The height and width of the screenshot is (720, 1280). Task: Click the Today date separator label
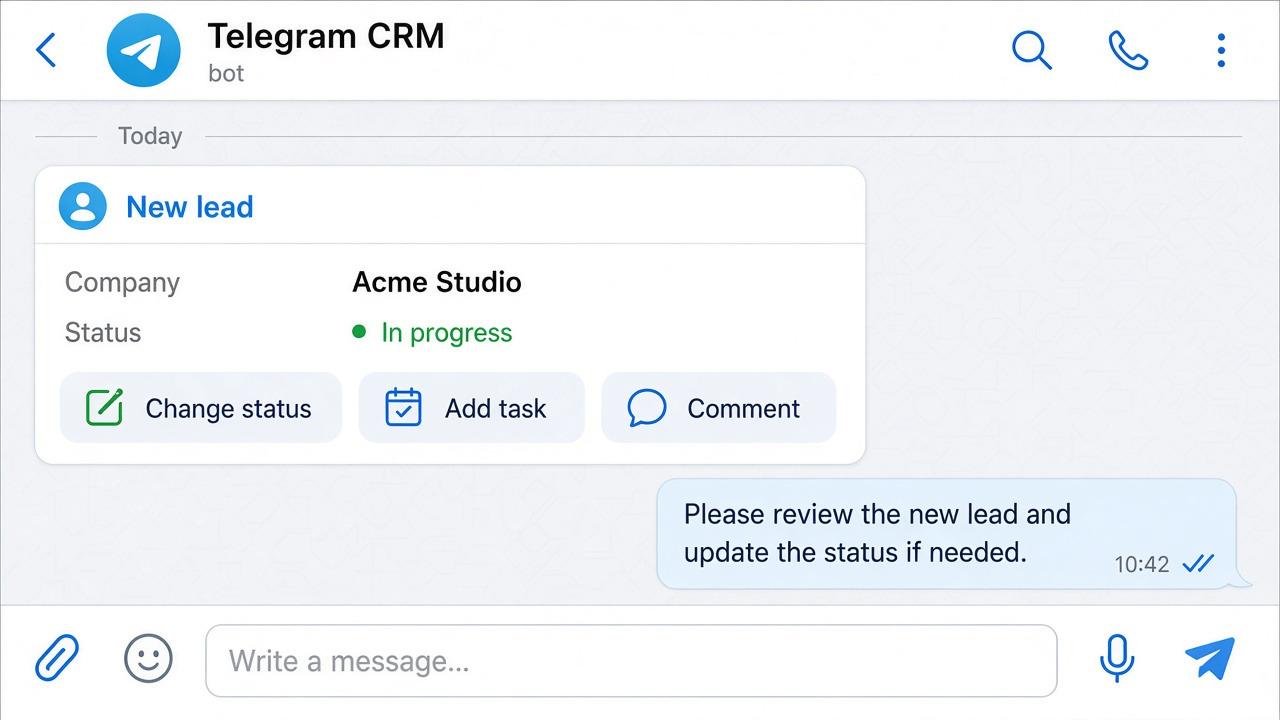150,136
